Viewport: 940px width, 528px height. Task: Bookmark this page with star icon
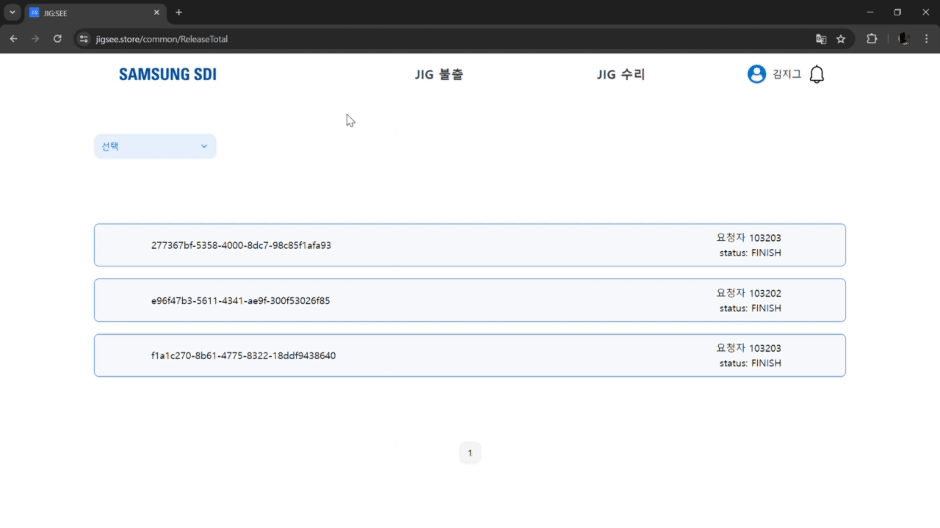point(841,39)
